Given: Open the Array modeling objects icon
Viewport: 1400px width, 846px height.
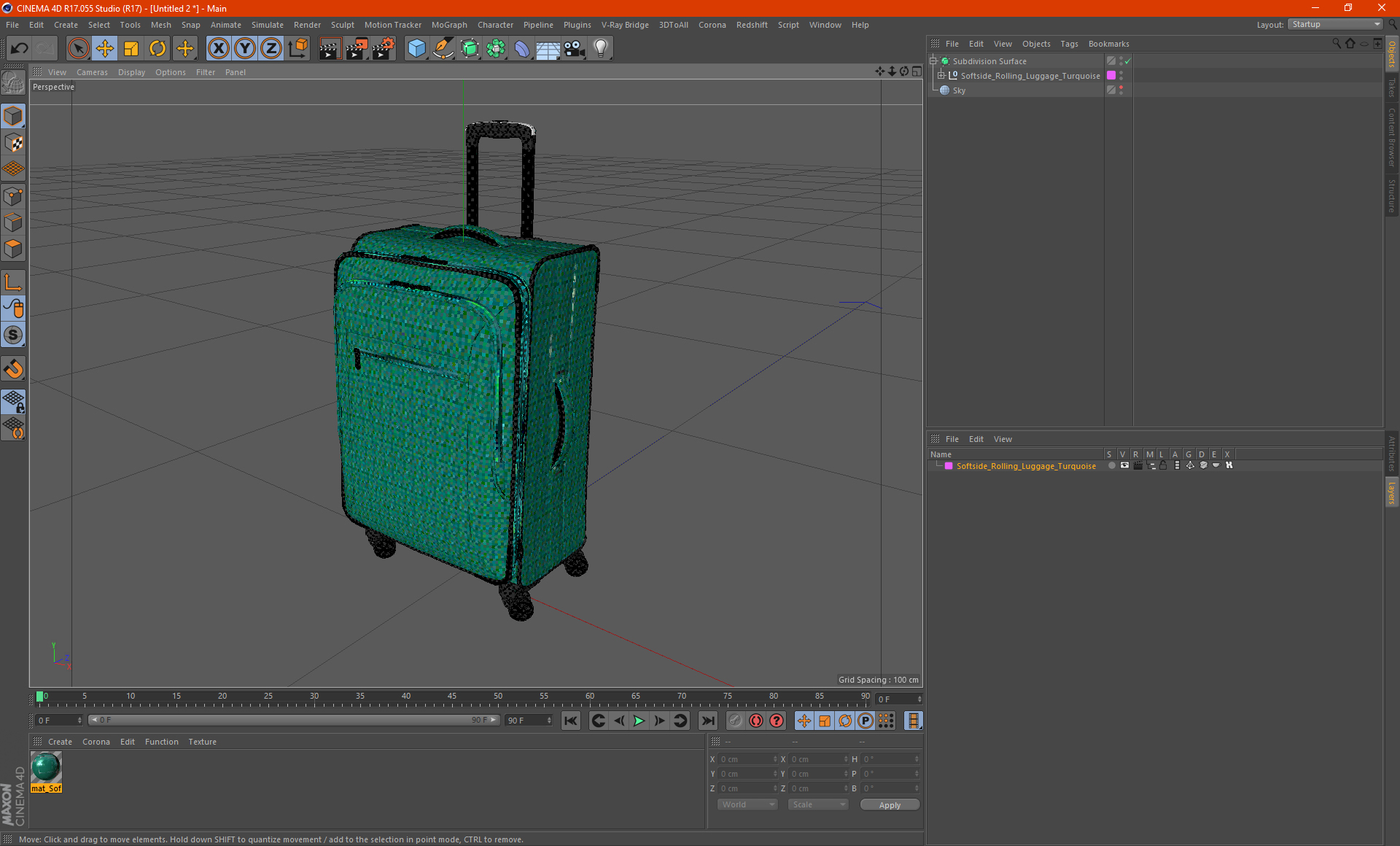Looking at the screenshot, I should (x=496, y=48).
